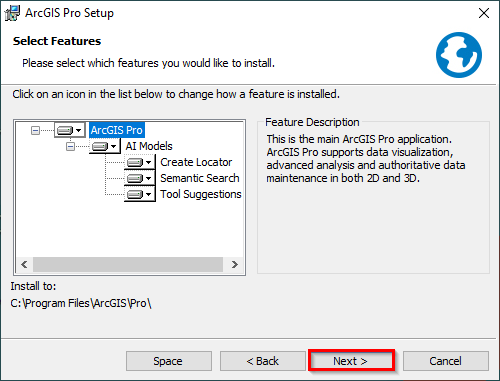Click the Next button
This screenshot has width=500, height=381.
click(x=351, y=361)
